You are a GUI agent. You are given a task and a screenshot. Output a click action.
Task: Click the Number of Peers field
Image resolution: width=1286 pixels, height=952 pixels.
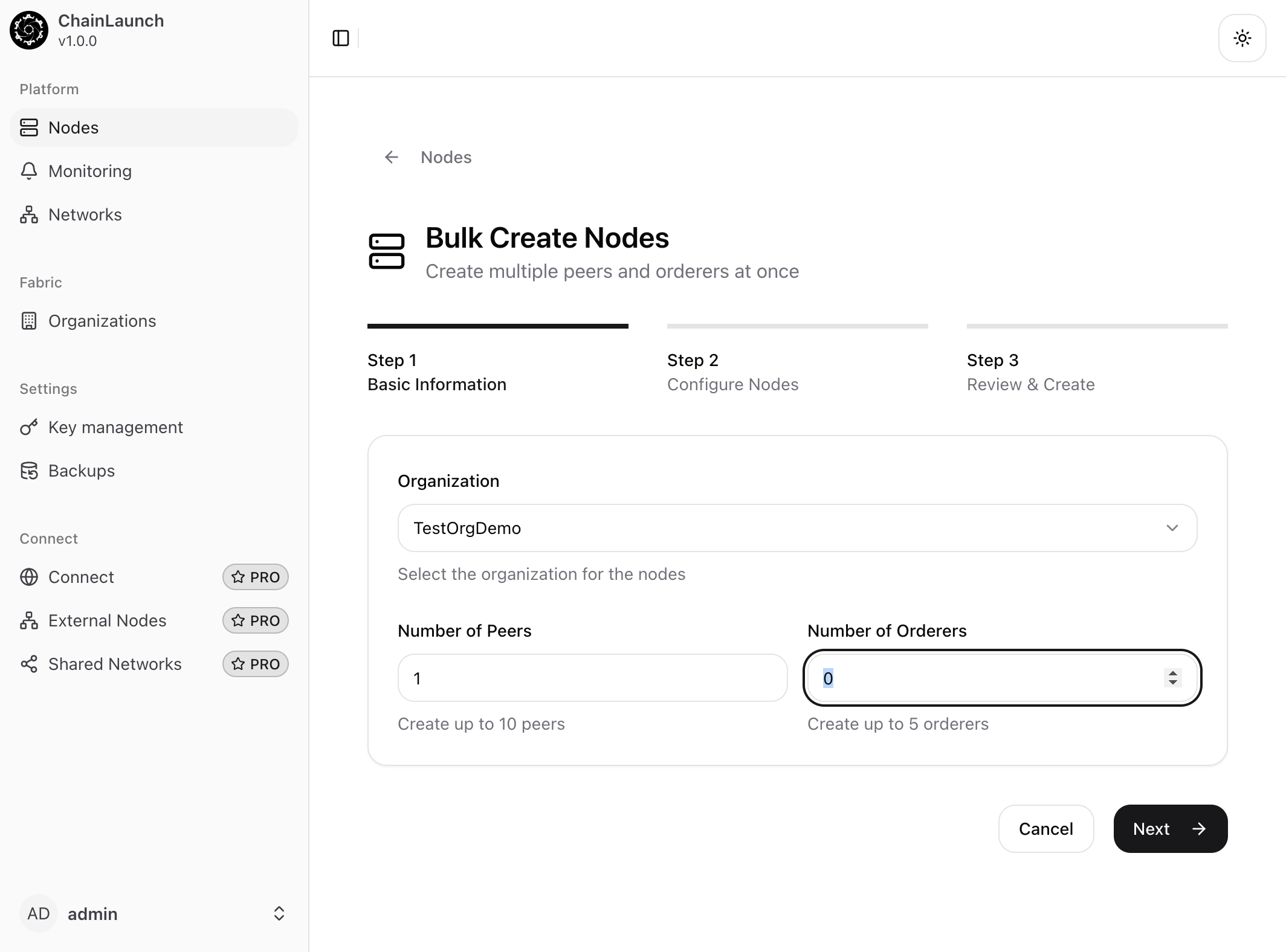tap(592, 678)
